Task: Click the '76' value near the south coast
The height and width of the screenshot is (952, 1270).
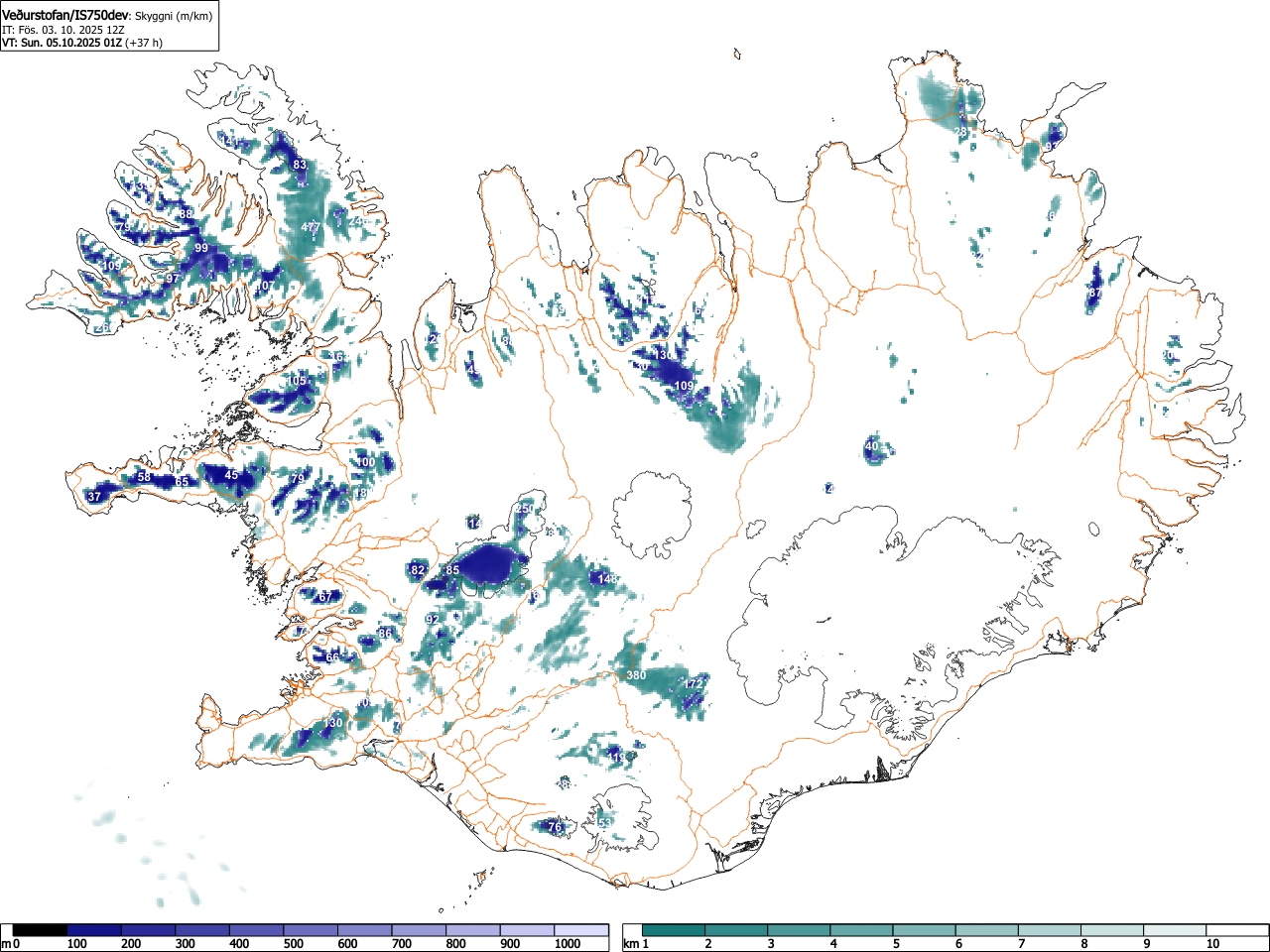Action: (x=555, y=827)
